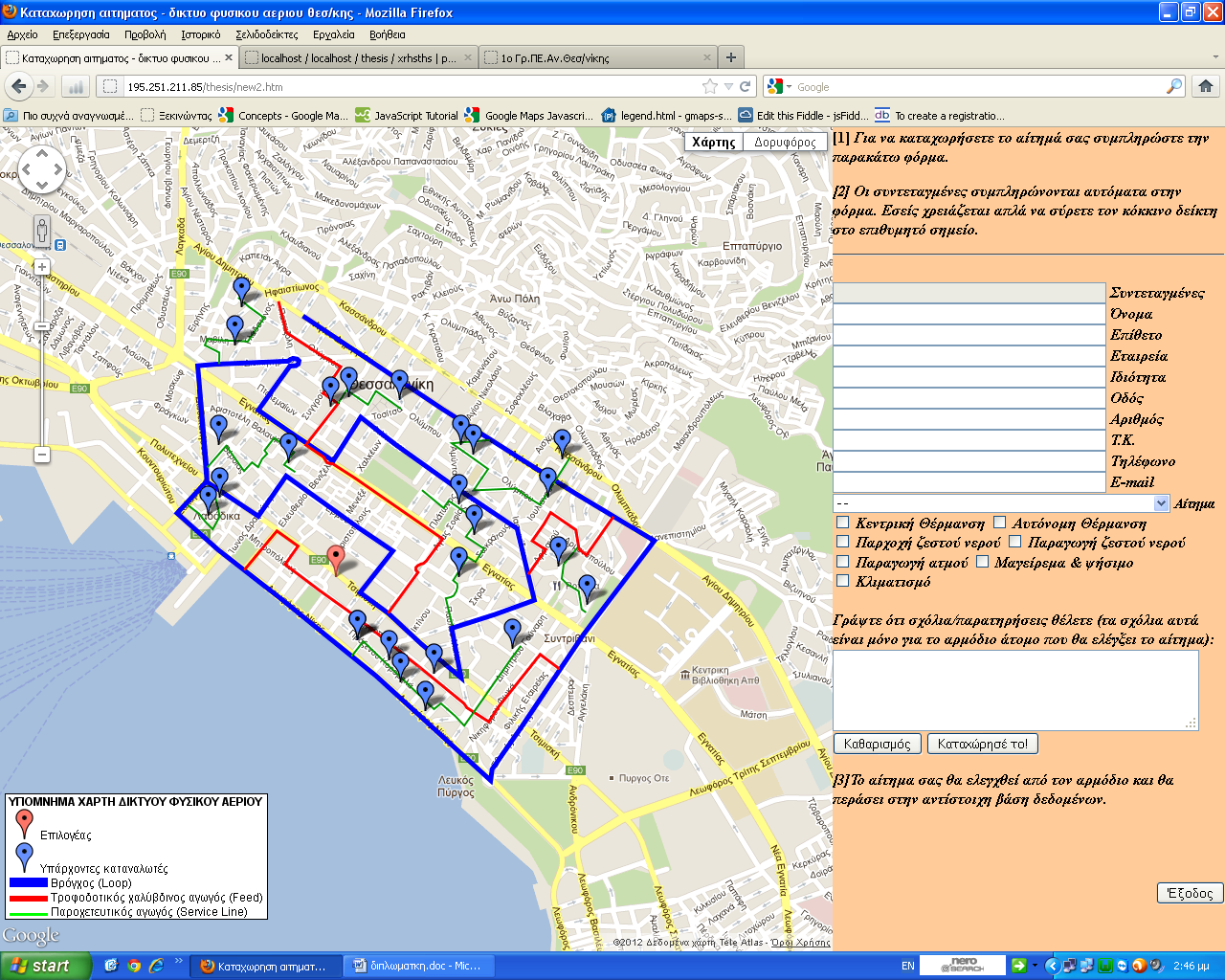Open legend.html gmaps bookmark
This screenshot has width=1225, height=980.
[x=666, y=115]
